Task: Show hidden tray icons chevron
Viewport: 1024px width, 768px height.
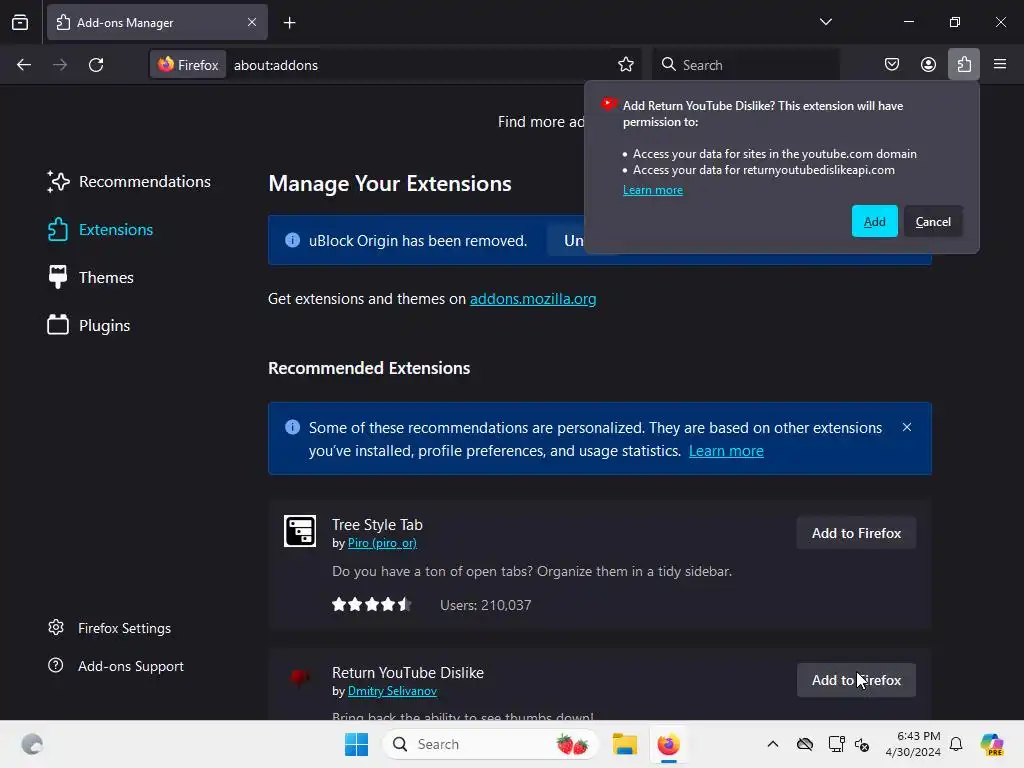Action: click(x=773, y=744)
